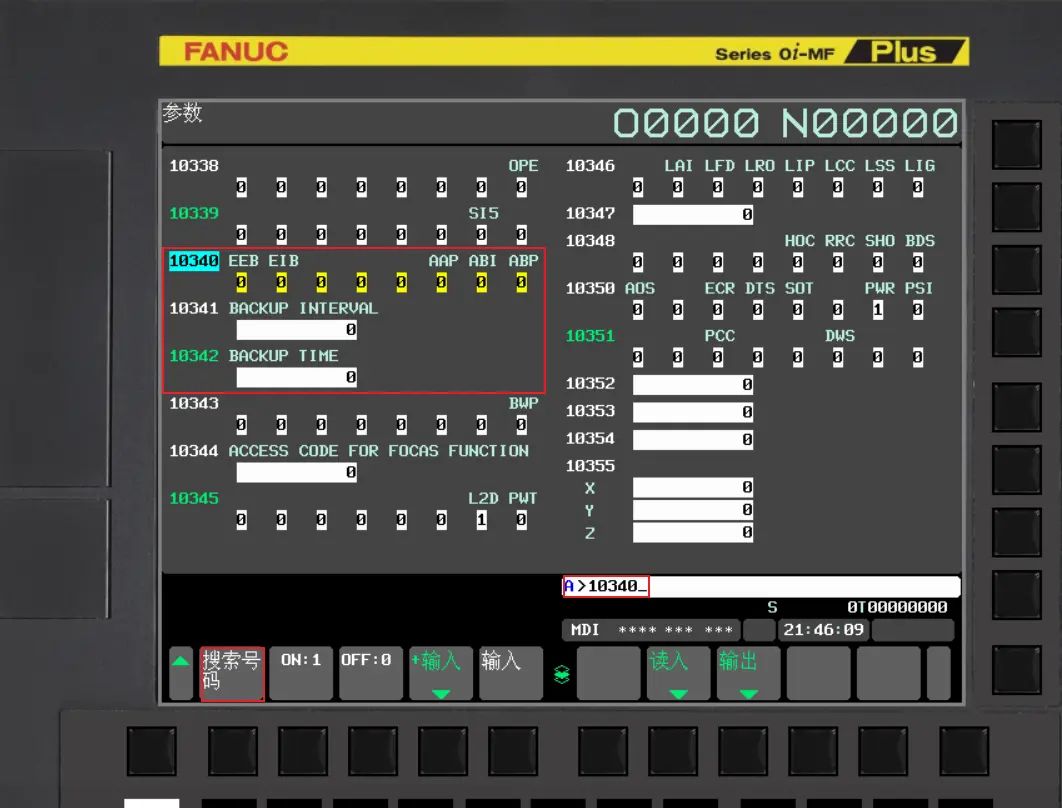
Task: Push the hardware key beneath the 搜索号码 soft key
Action: (232, 750)
